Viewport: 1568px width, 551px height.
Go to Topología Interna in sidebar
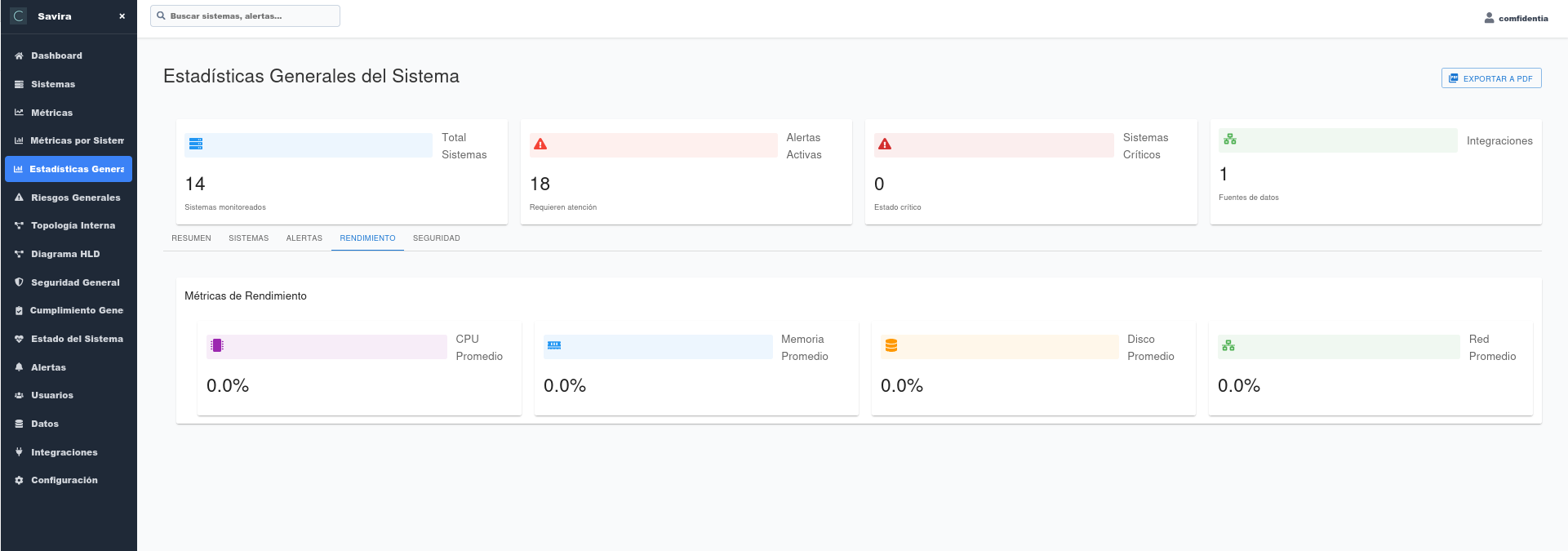pyautogui.click(x=73, y=226)
